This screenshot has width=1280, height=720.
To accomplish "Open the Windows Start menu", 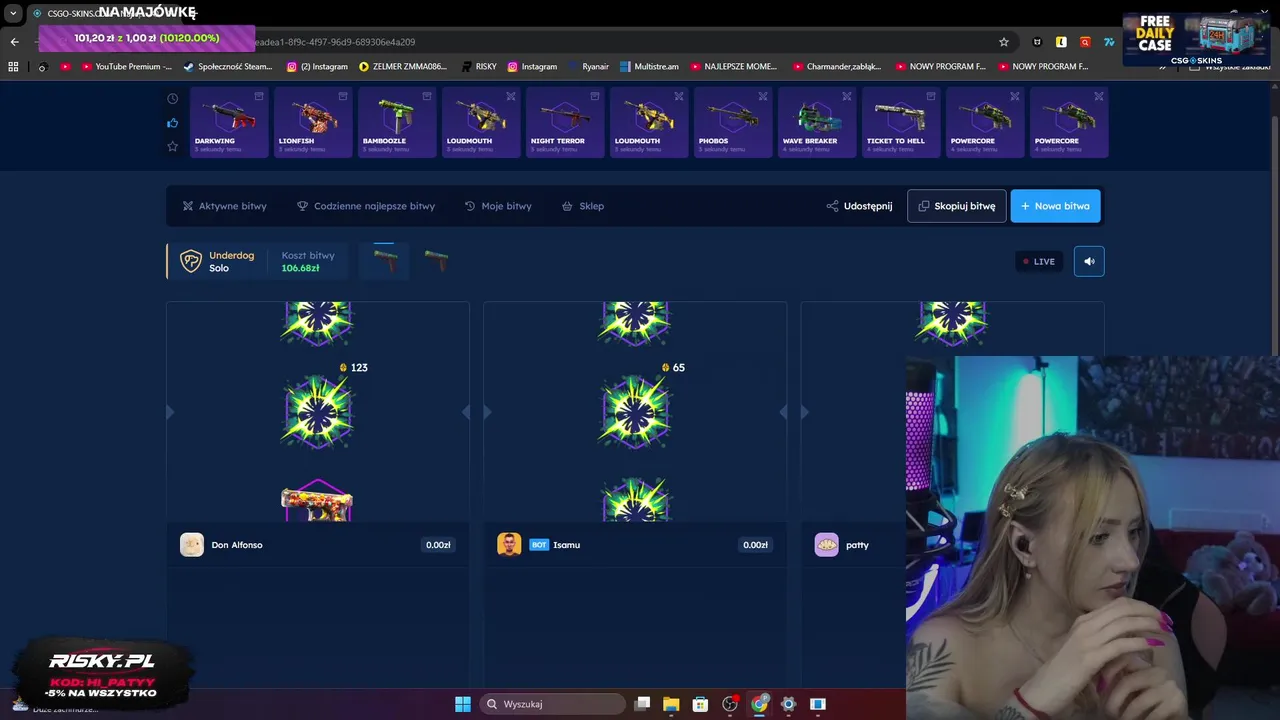I will click(x=463, y=704).
